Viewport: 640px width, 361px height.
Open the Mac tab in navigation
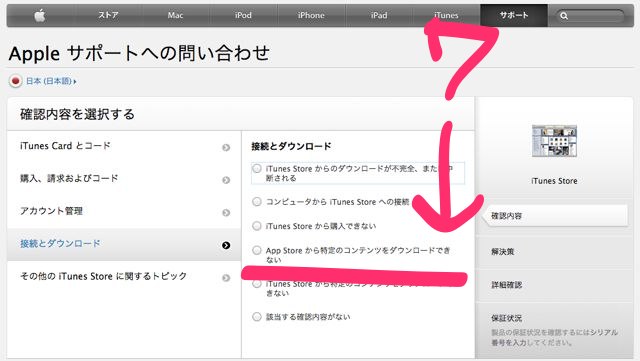pos(176,16)
